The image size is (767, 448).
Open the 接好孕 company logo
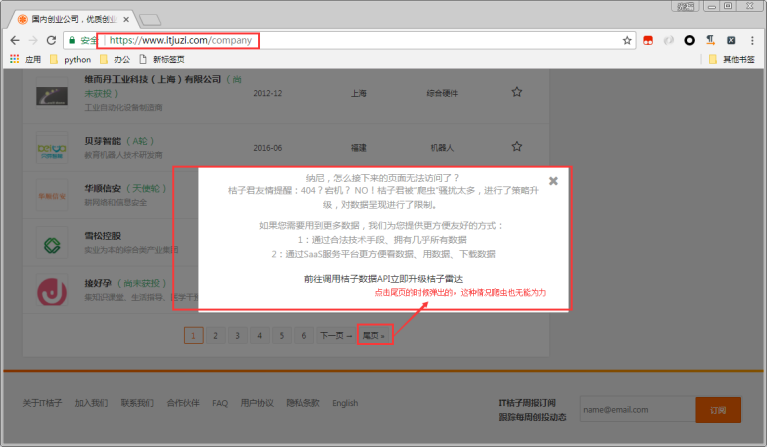coord(52,292)
